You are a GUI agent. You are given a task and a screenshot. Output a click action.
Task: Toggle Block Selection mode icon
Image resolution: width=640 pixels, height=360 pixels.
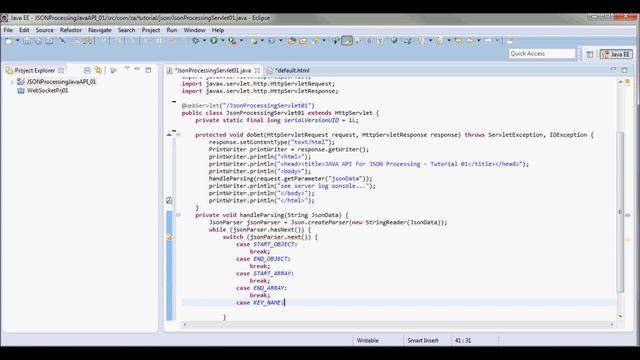tap(369, 41)
